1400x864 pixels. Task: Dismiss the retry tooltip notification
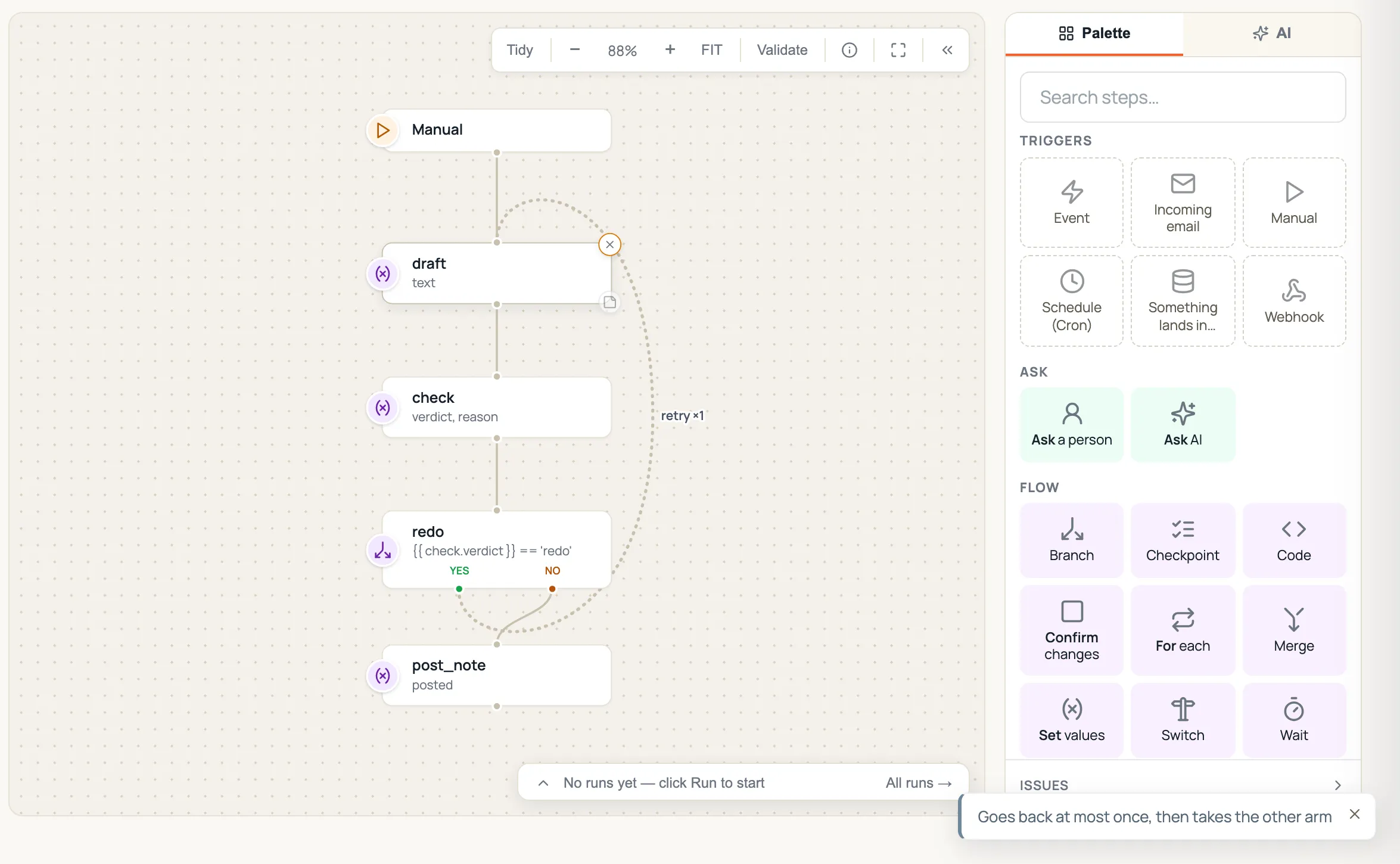(x=1354, y=814)
